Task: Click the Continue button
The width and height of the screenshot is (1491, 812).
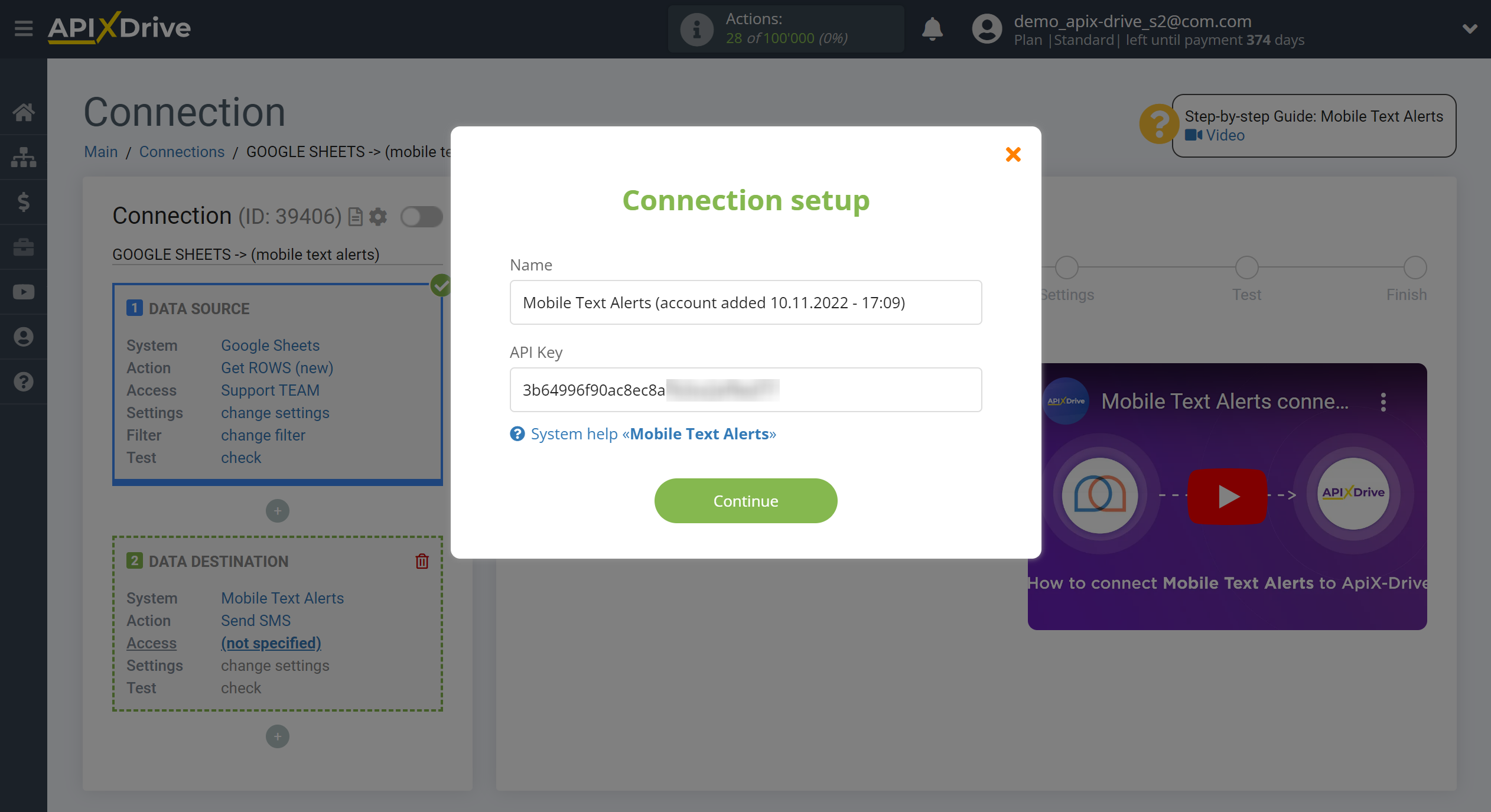Action: (x=745, y=500)
